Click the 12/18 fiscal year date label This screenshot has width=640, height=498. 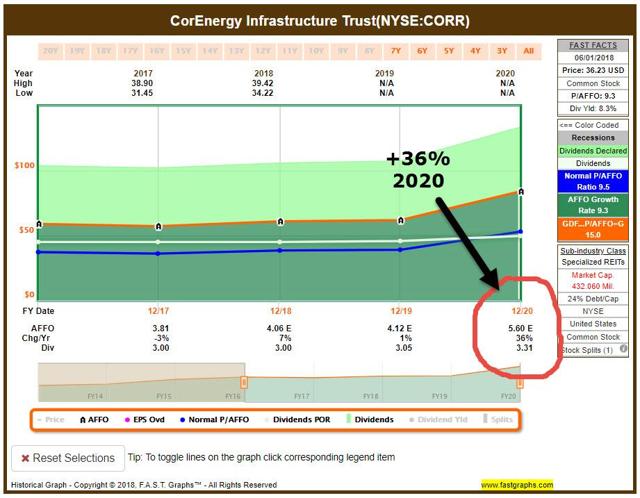(281, 311)
